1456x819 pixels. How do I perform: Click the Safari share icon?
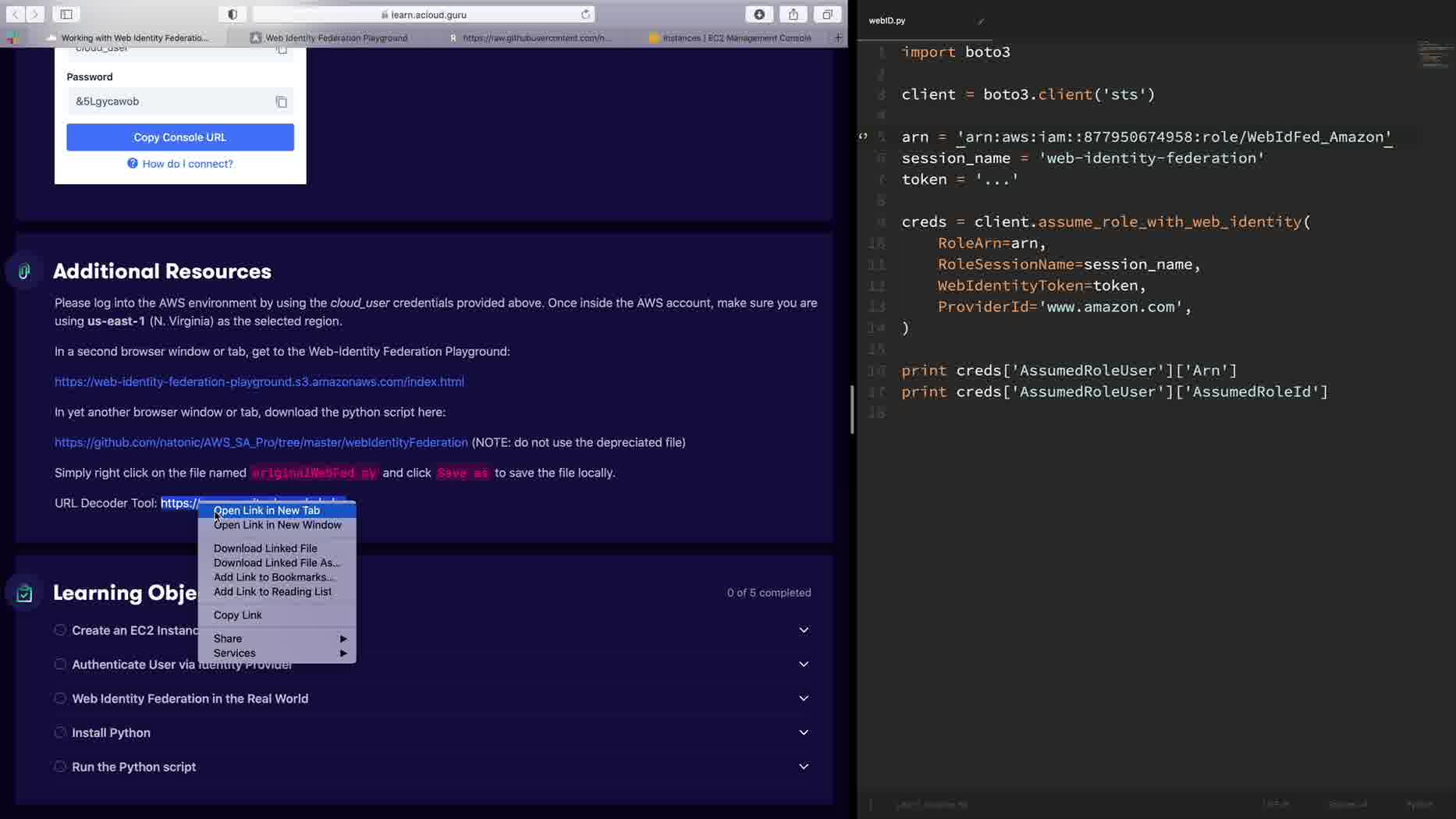click(x=793, y=14)
